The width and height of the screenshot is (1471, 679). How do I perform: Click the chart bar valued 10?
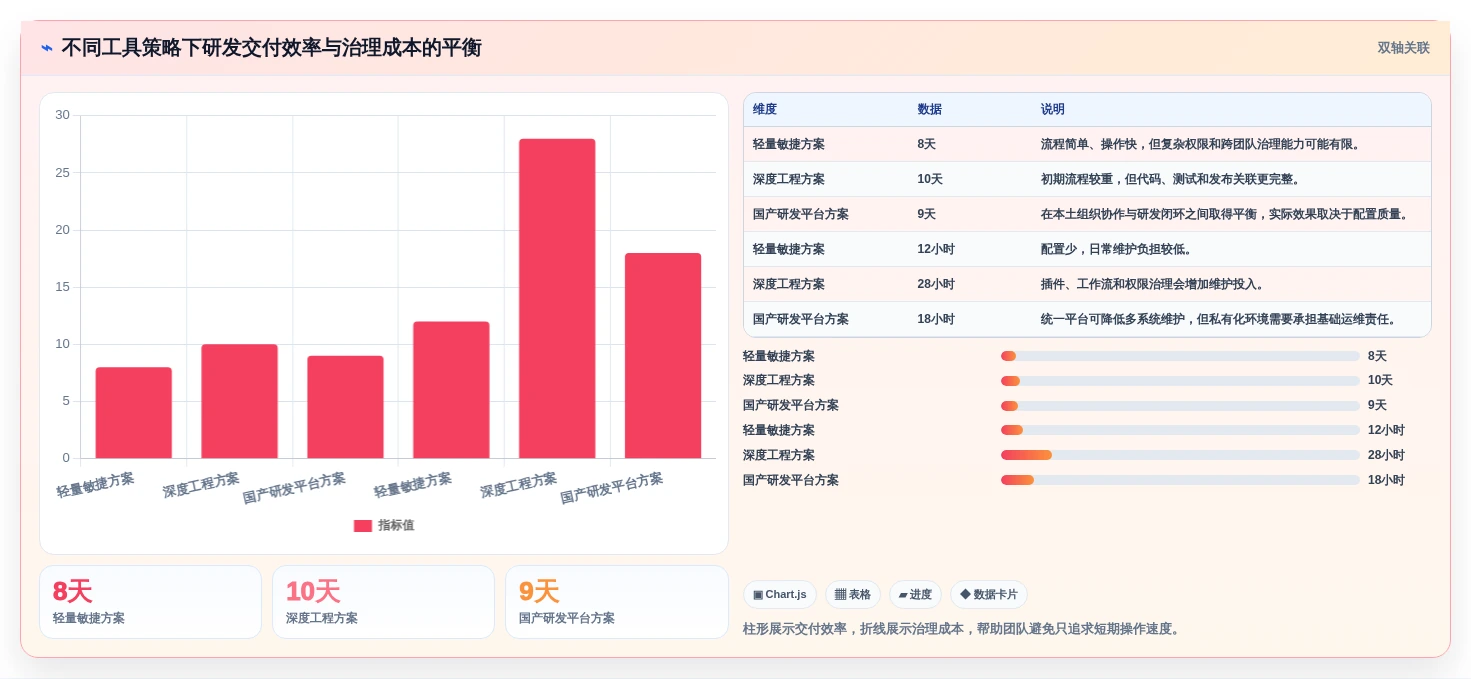pyautogui.click(x=239, y=401)
